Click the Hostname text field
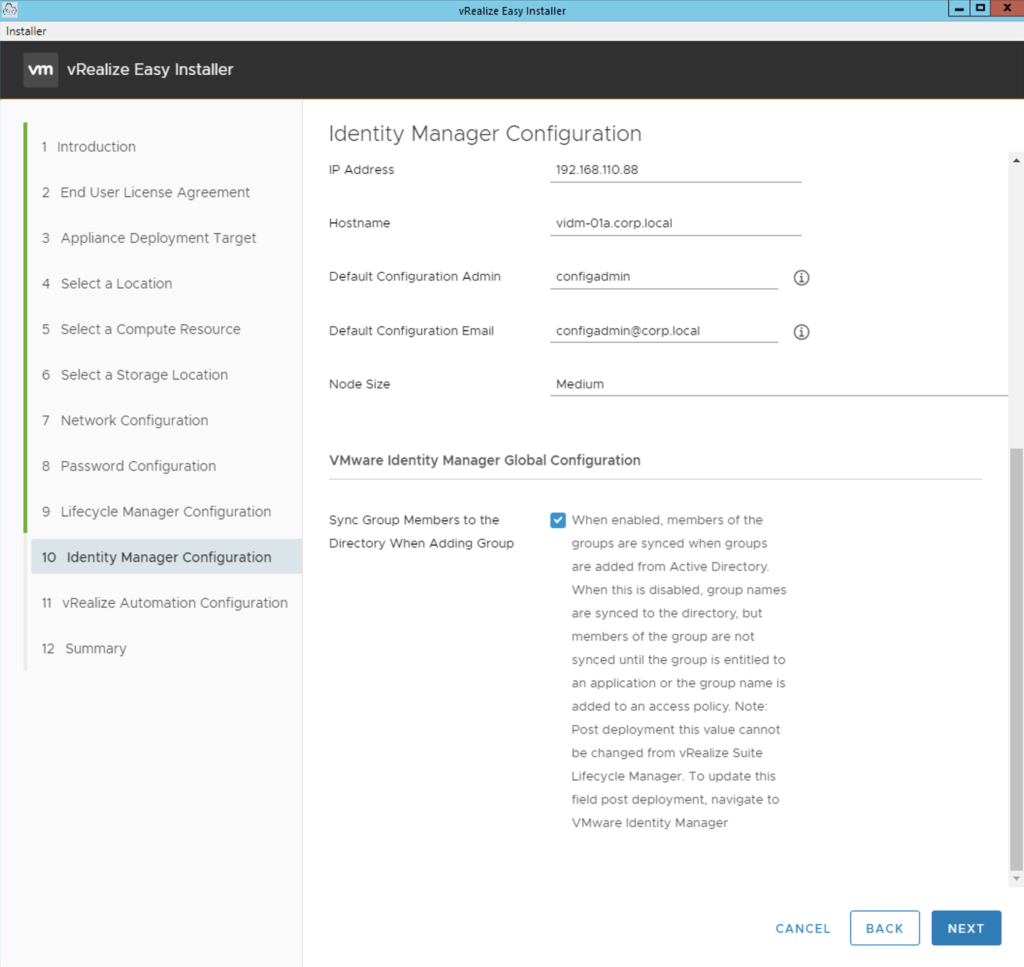The image size is (1024, 967). (675, 224)
